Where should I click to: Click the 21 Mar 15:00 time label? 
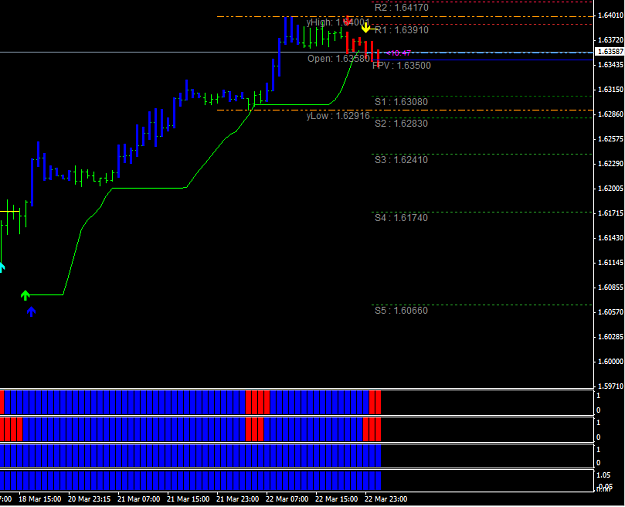[188, 499]
